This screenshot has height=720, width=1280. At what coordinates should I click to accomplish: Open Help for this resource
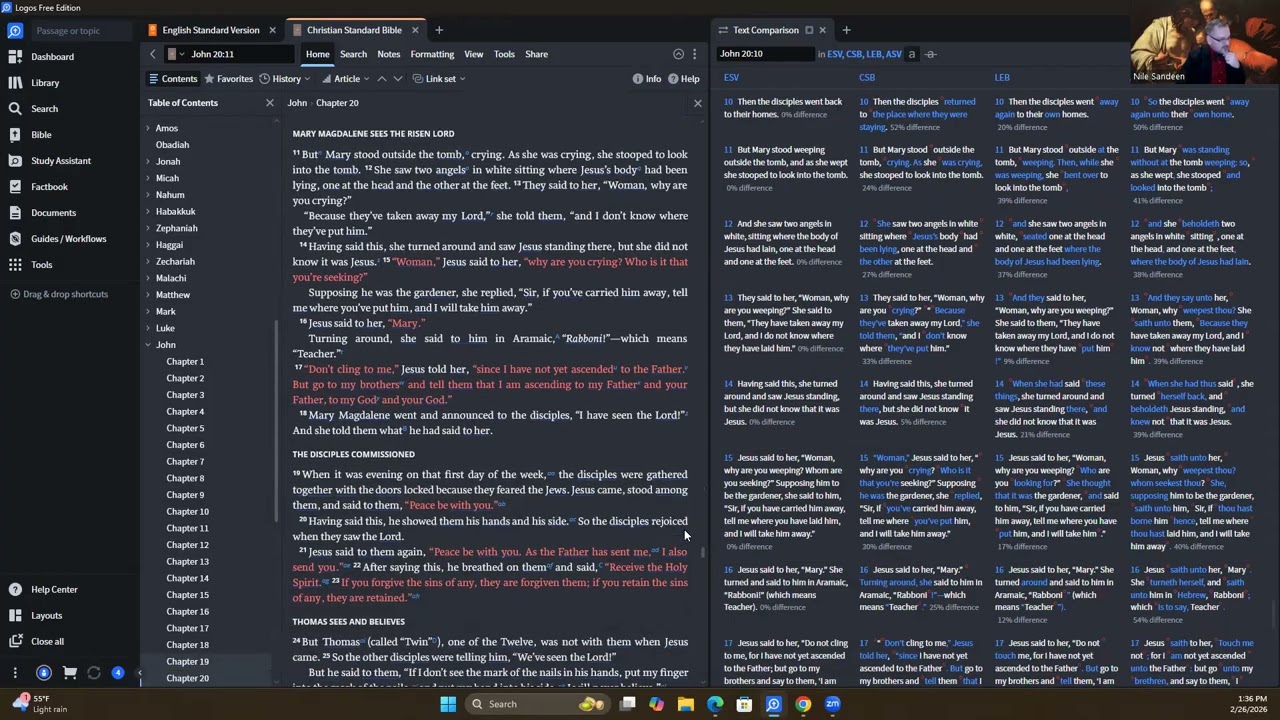pos(683,79)
